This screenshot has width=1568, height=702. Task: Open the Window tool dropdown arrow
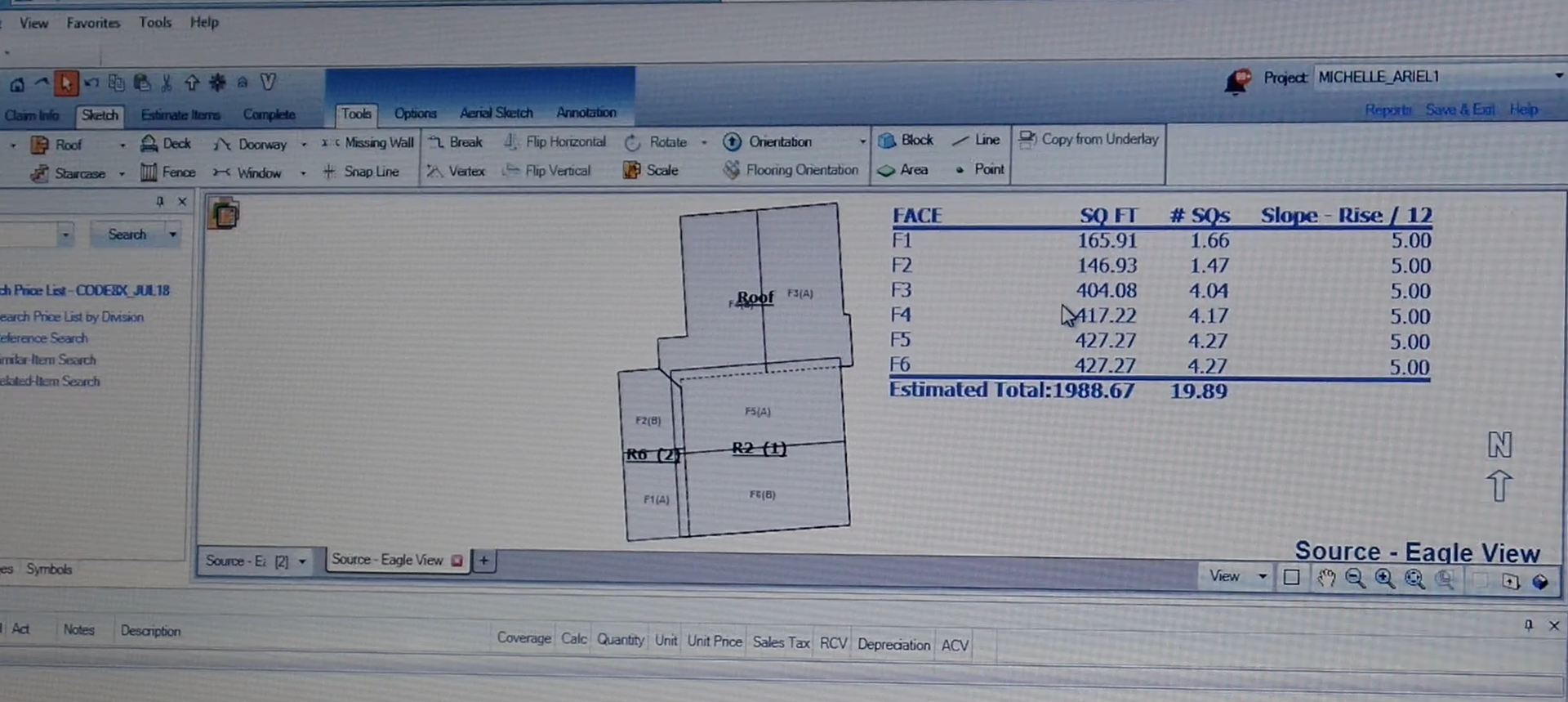(x=303, y=173)
